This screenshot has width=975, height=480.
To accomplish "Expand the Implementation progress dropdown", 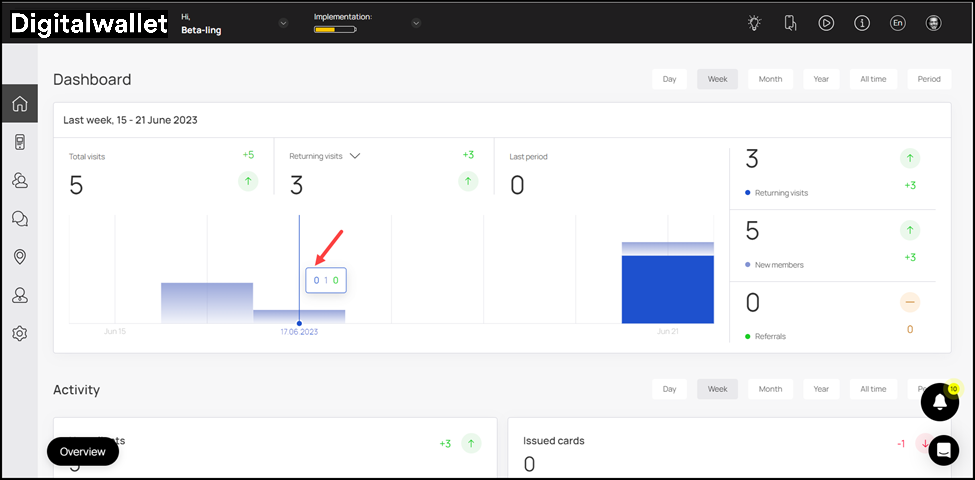I will coord(416,23).
